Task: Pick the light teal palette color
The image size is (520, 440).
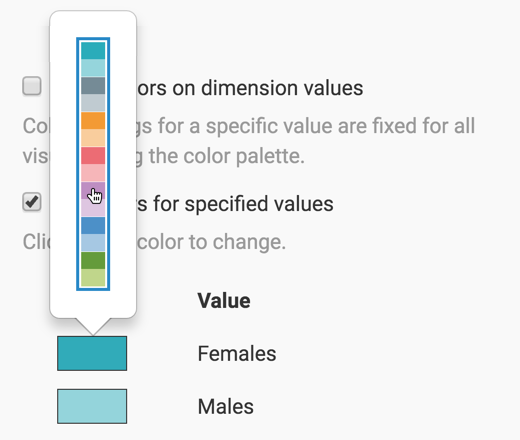Action: pyautogui.click(x=93, y=68)
